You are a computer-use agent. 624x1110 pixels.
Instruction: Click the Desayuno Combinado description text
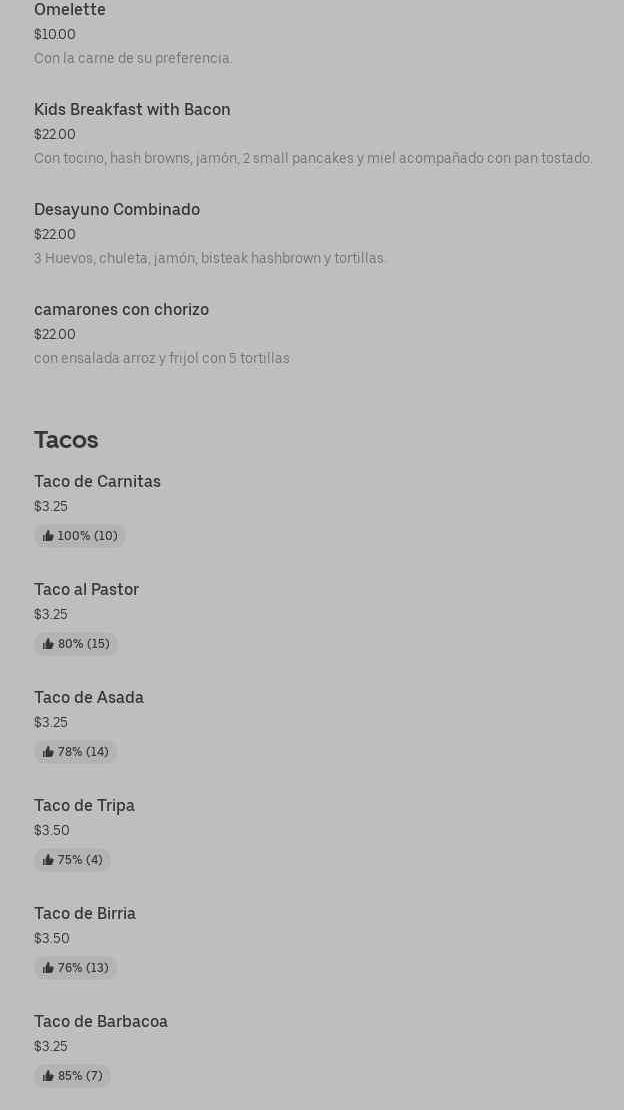[210, 259]
